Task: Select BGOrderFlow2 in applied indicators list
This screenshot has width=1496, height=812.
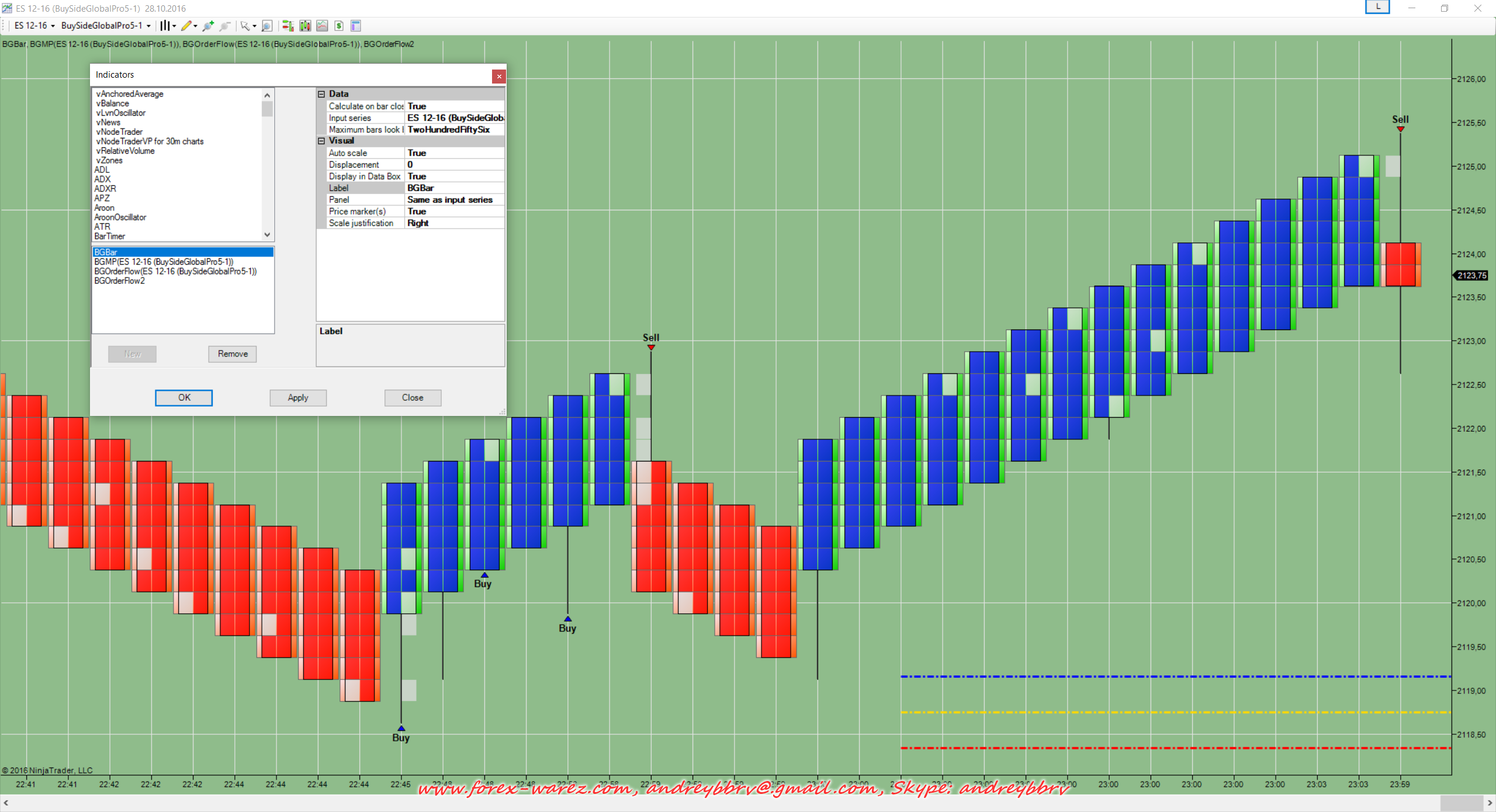Action: [x=120, y=281]
